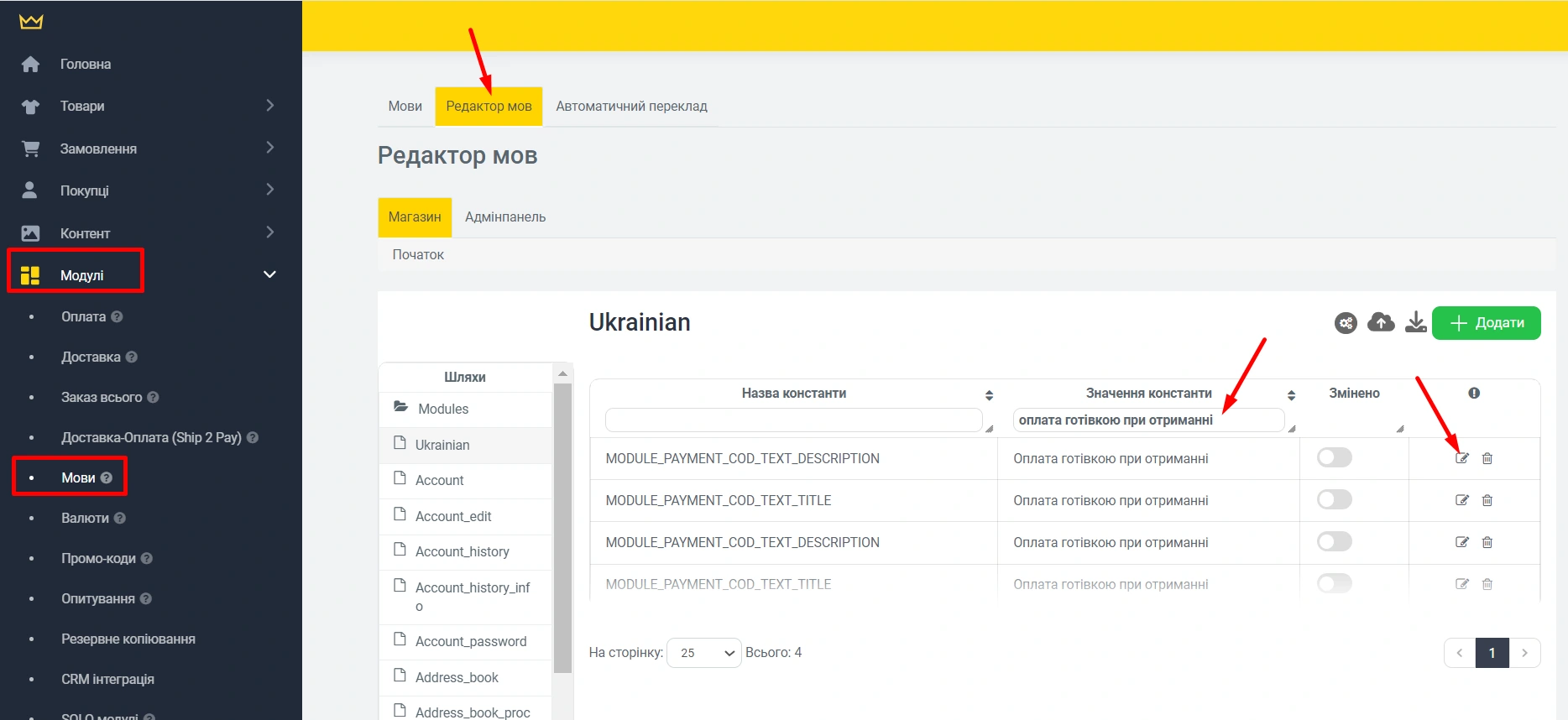This screenshot has height=720, width=1568.
Task: Collapse the Модулі sidebar section
Action: coord(269,274)
